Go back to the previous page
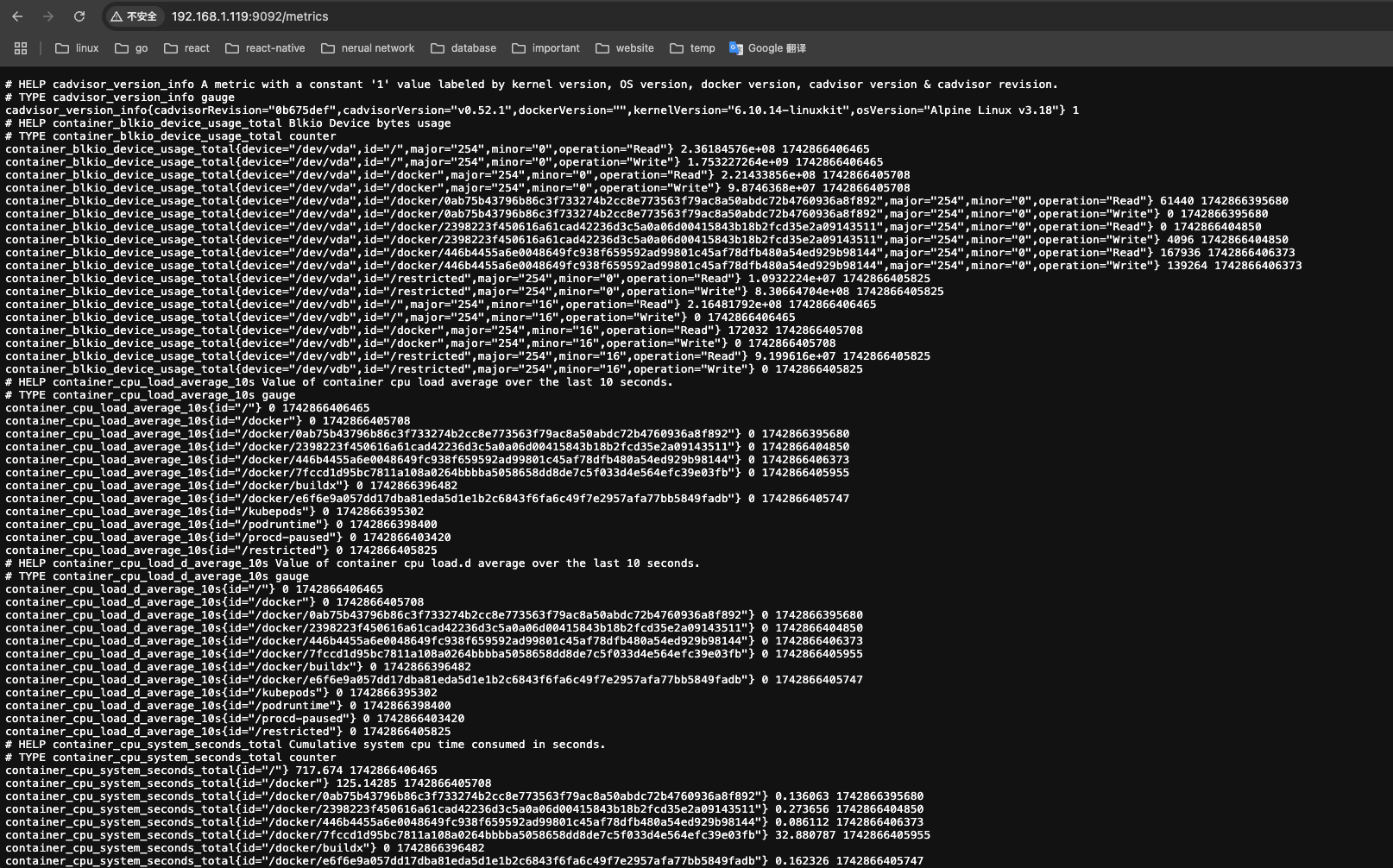1393x868 pixels. coord(17,16)
